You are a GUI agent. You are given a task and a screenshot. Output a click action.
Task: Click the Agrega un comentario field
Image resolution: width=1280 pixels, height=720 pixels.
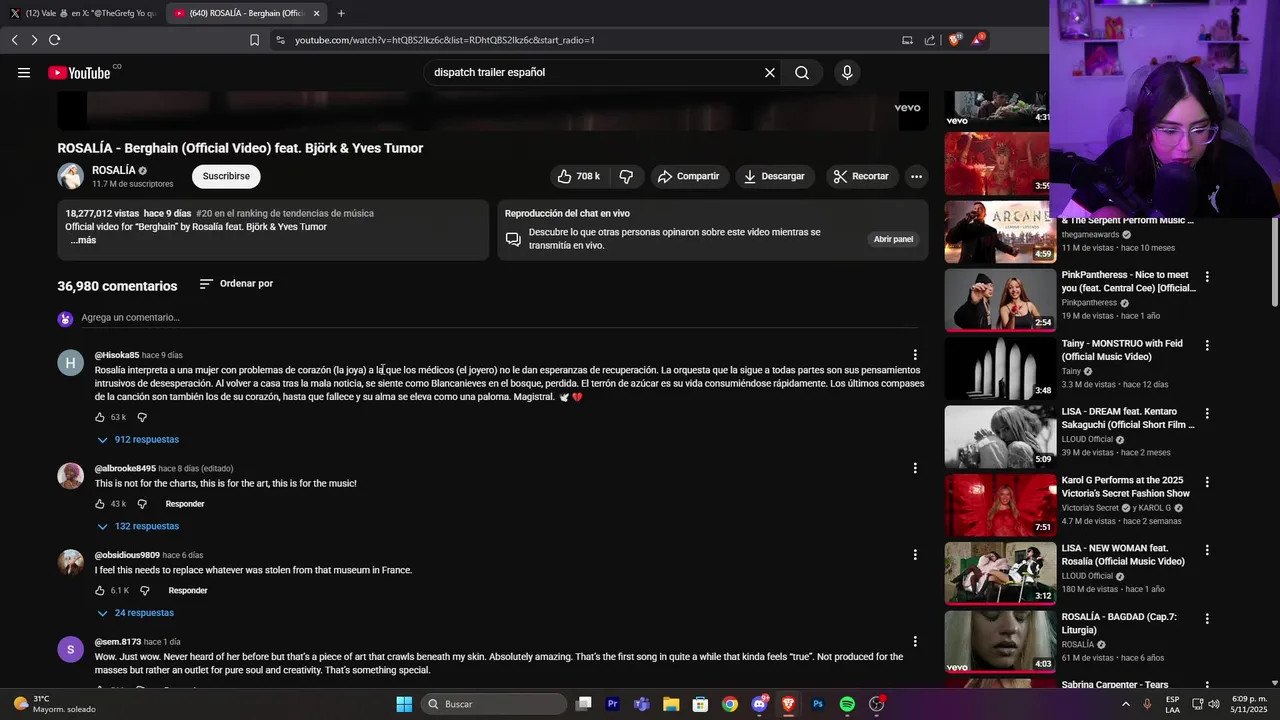(x=500, y=318)
